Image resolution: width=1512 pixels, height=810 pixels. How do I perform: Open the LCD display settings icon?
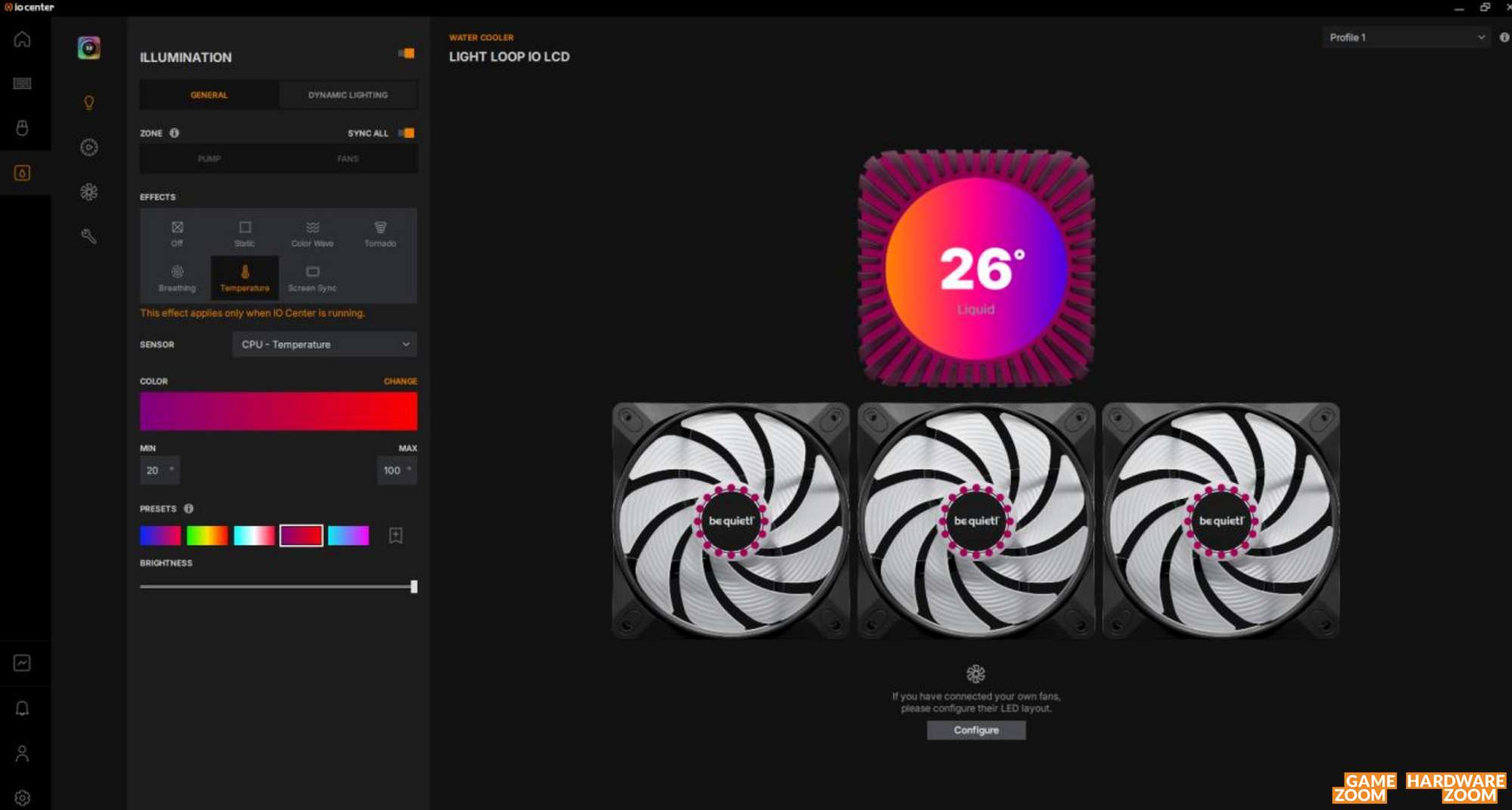[x=88, y=48]
